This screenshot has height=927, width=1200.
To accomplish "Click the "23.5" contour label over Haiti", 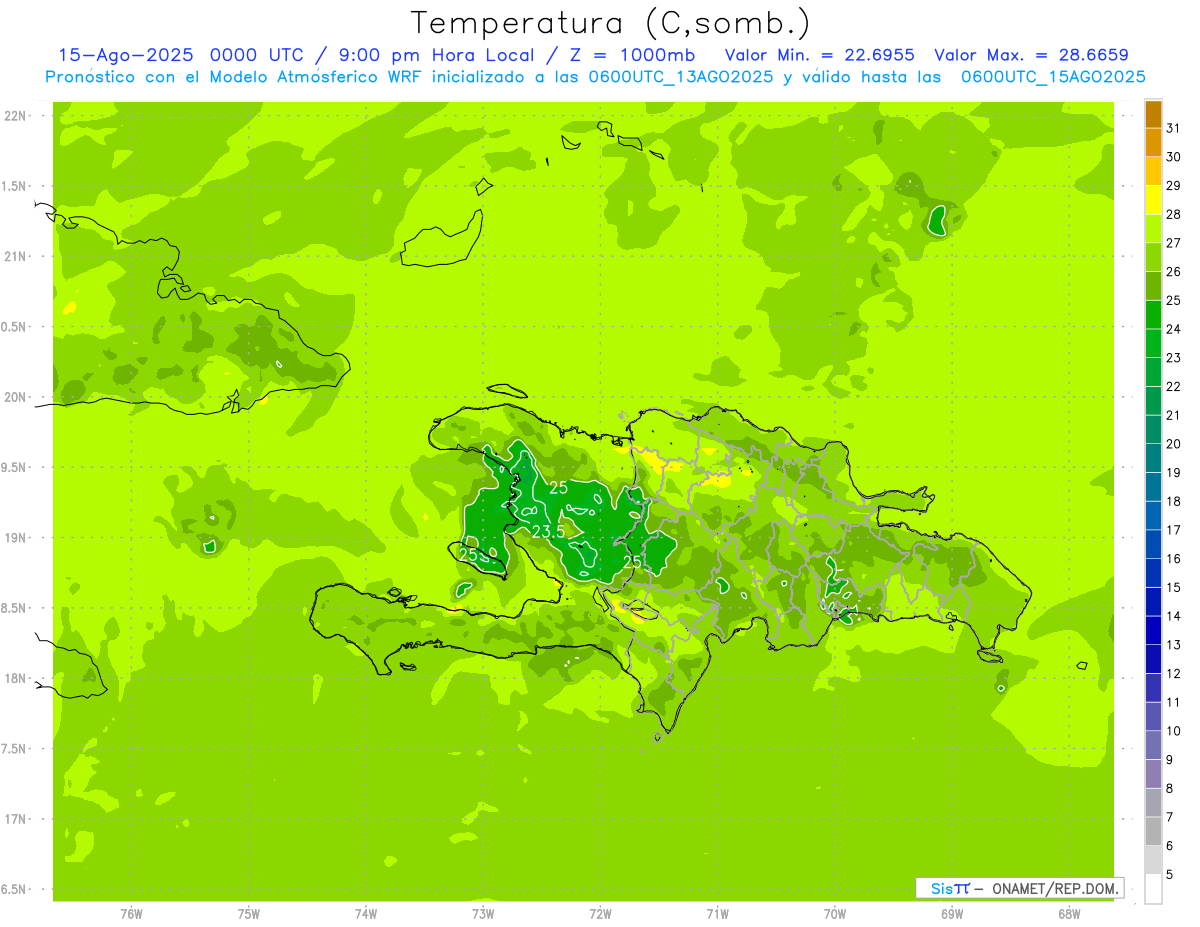I will [x=547, y=532].
